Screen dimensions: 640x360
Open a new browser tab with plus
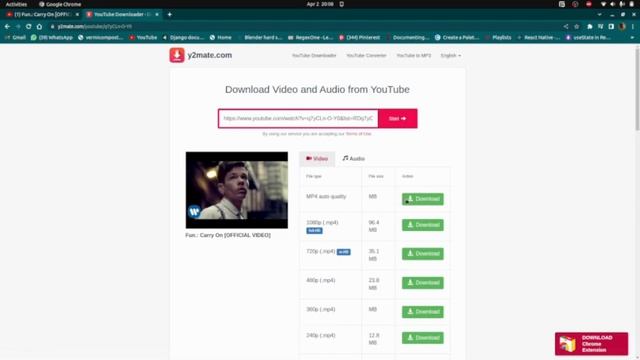(x=169, y=15)
